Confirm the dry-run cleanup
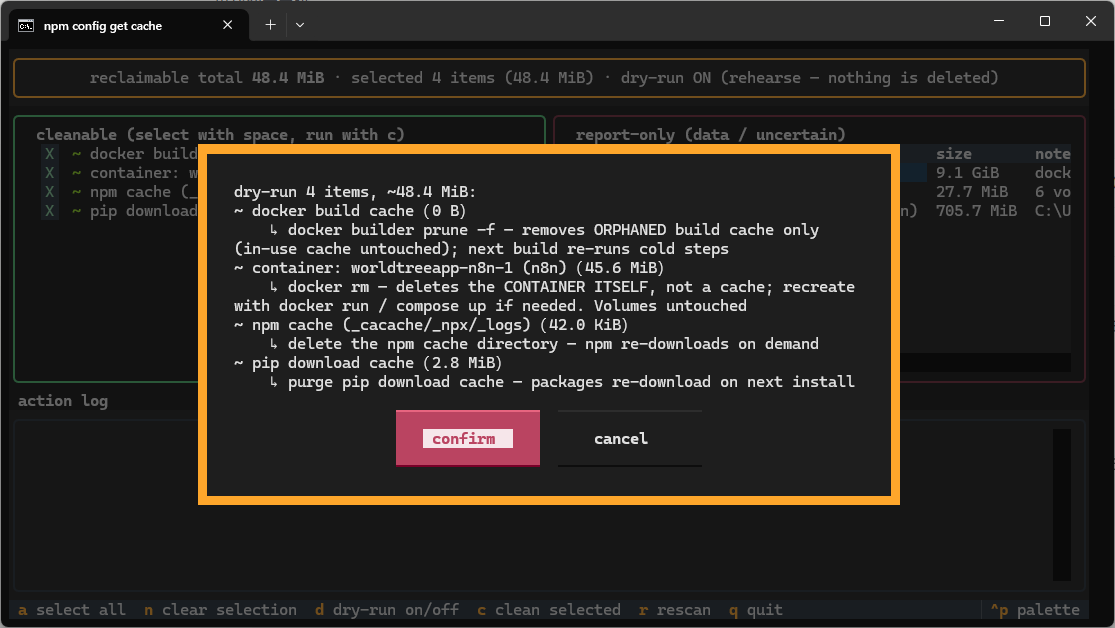The image size is (1115, 628). coord(468,438)
